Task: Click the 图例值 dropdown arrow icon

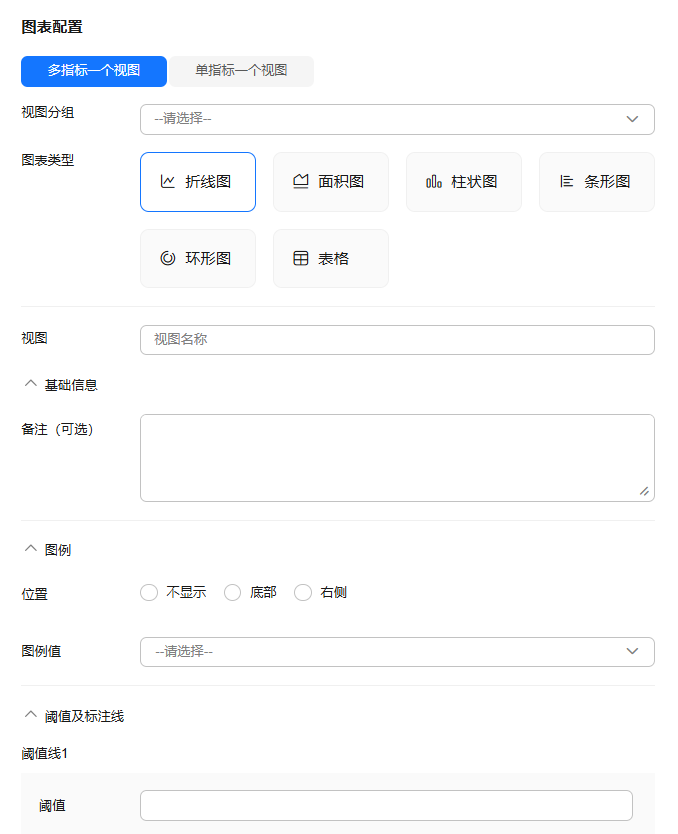Action: click(632, 652)
